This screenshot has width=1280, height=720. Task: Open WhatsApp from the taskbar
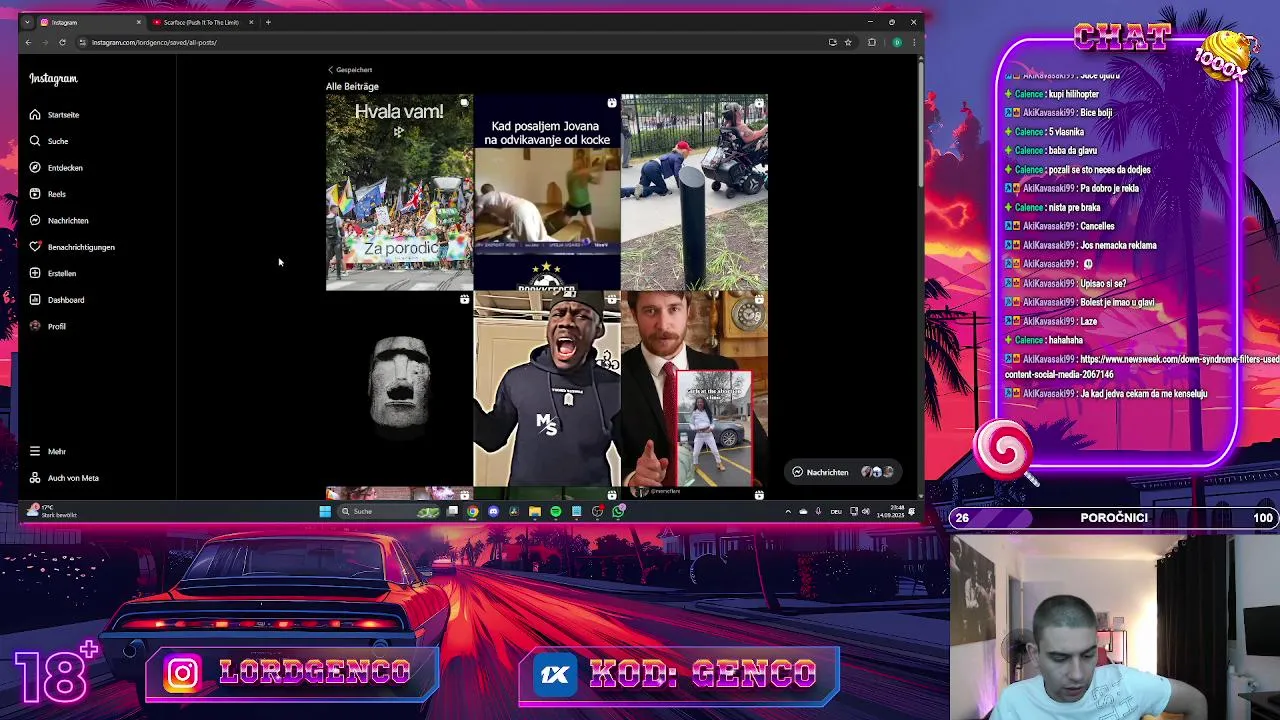pyautogui.click(x=619, y=511)
